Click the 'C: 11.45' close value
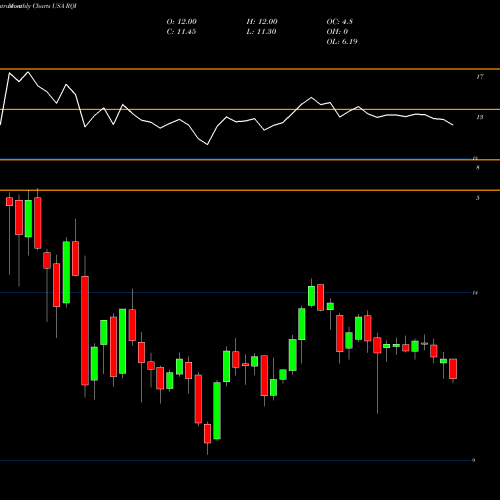500x500 pixels. tap(181, 32)
